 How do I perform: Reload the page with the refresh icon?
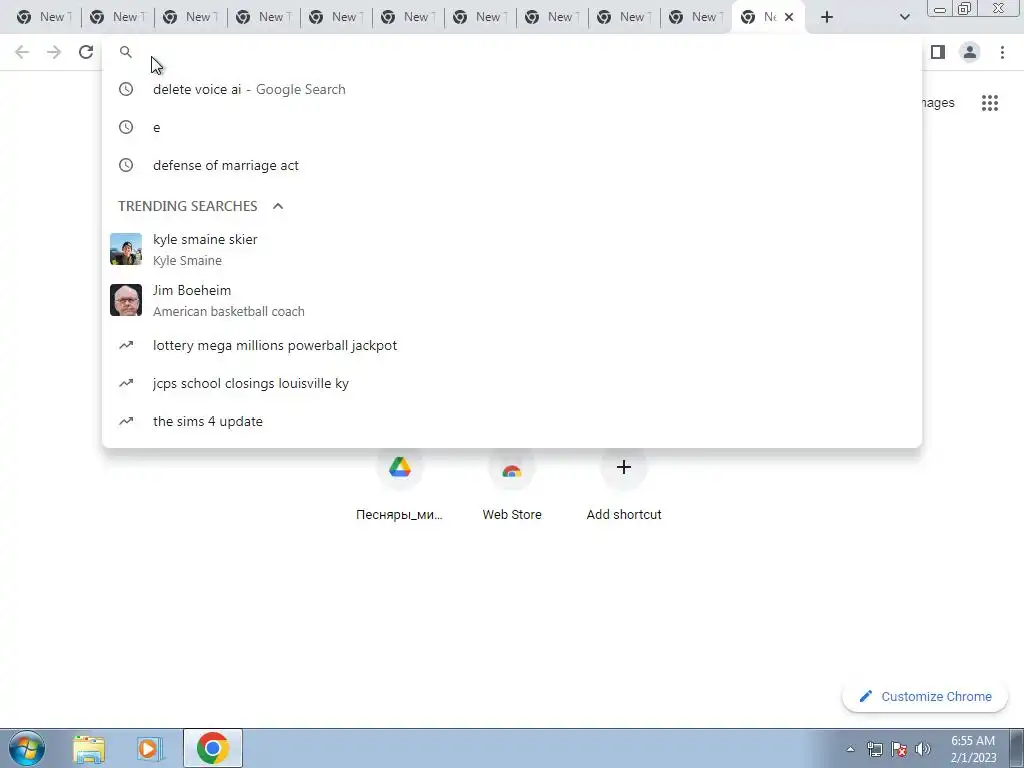86,52
